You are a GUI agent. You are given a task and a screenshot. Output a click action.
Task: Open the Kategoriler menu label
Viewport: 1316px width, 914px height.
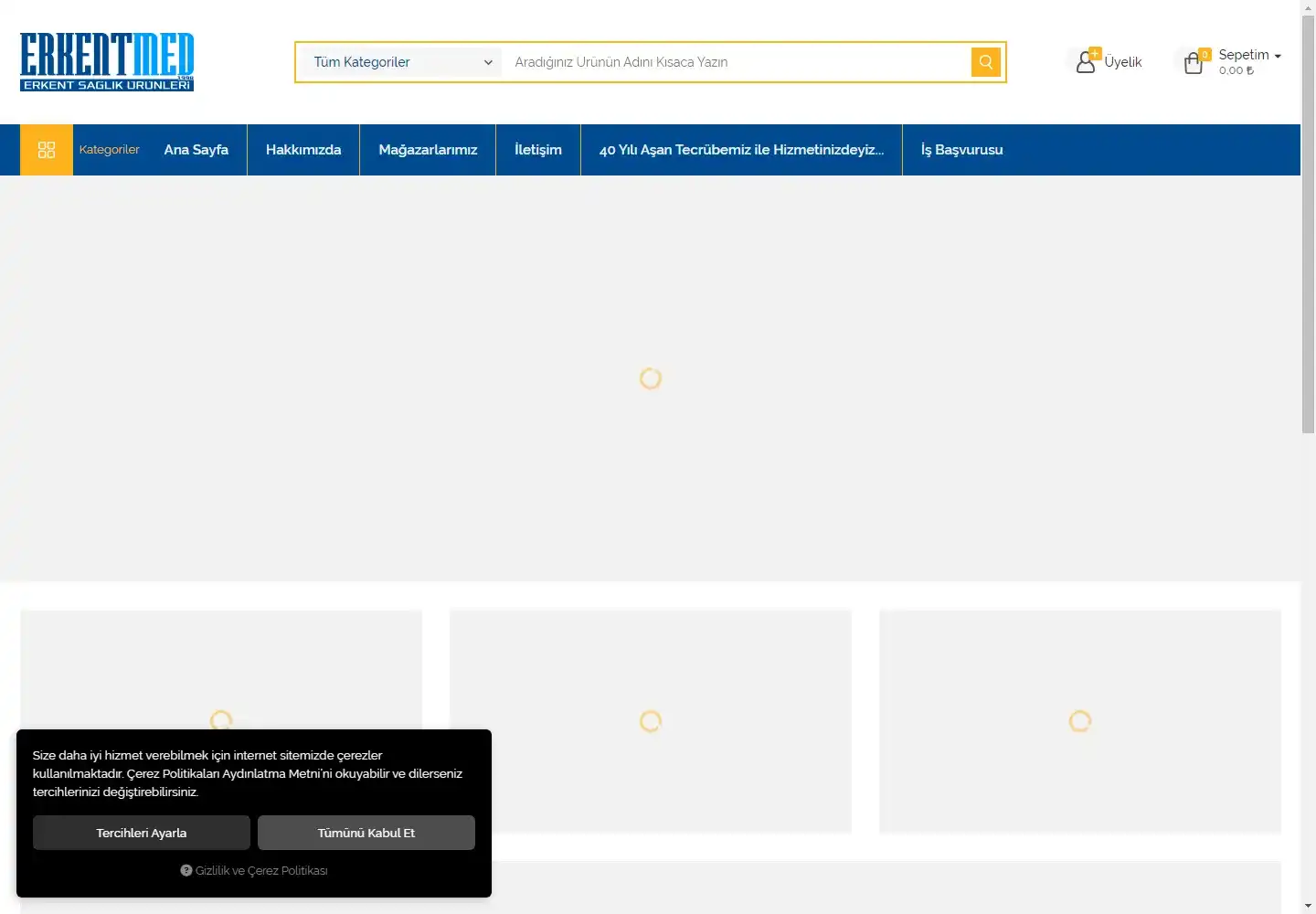(110, 150)
